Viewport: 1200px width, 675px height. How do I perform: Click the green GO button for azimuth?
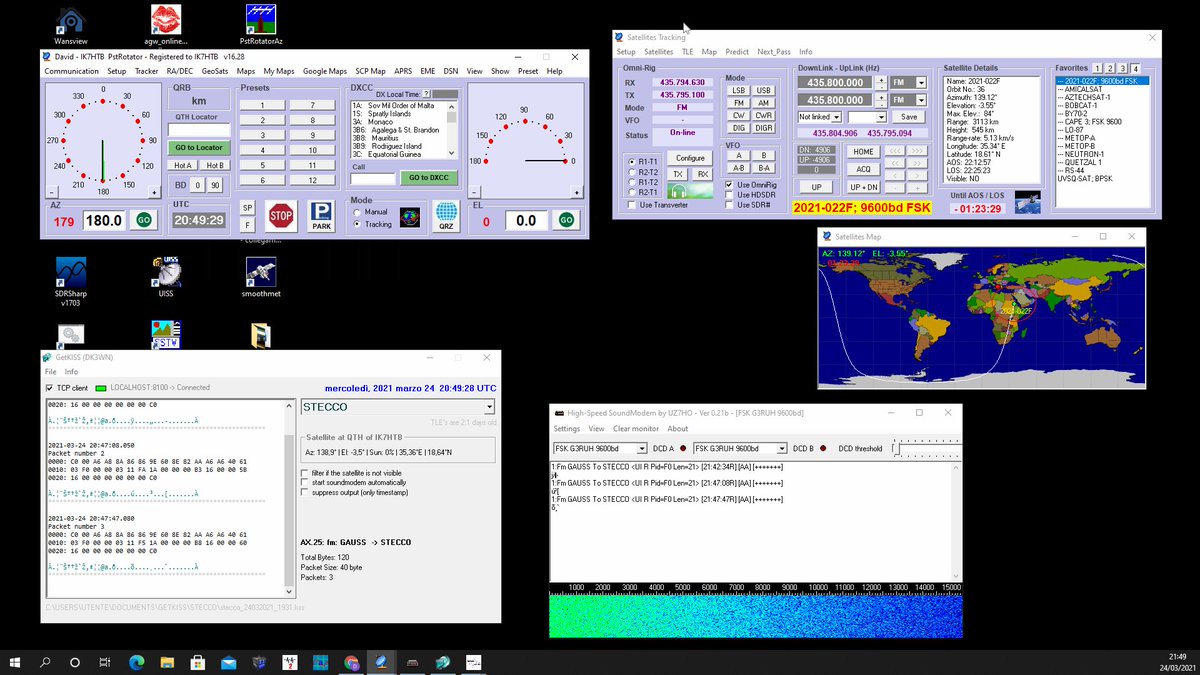(144, 221)
